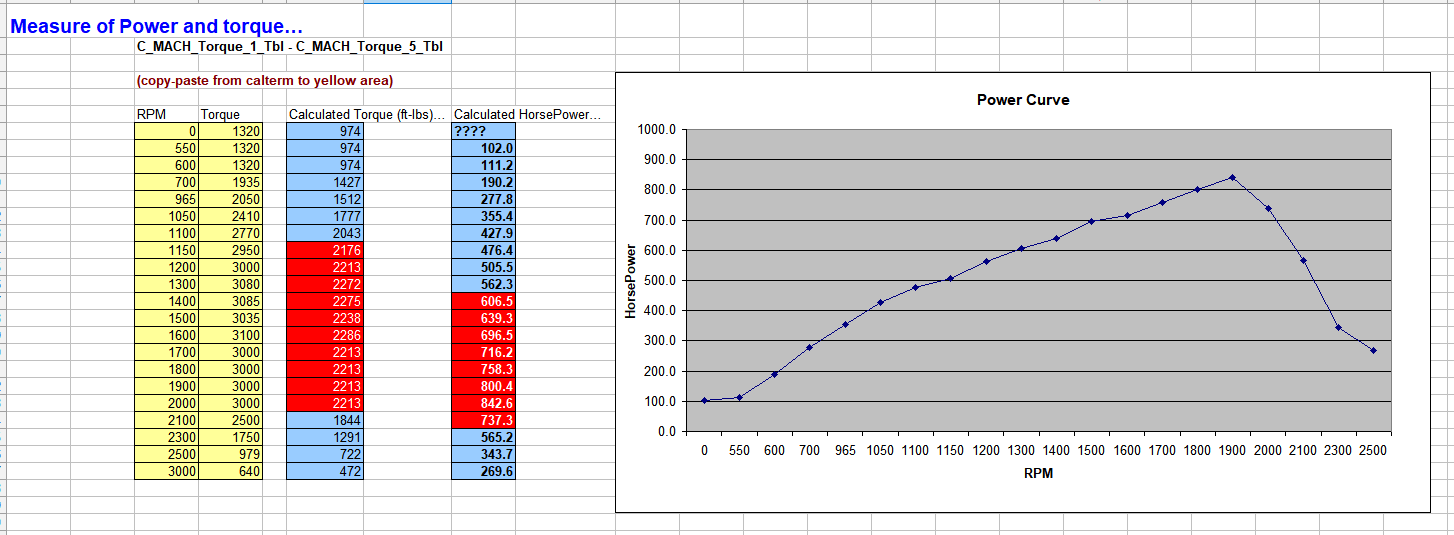This screenshot has width=1454, height=535.
Task: Click the last data point on power curve
Action: click(1373, 350)
